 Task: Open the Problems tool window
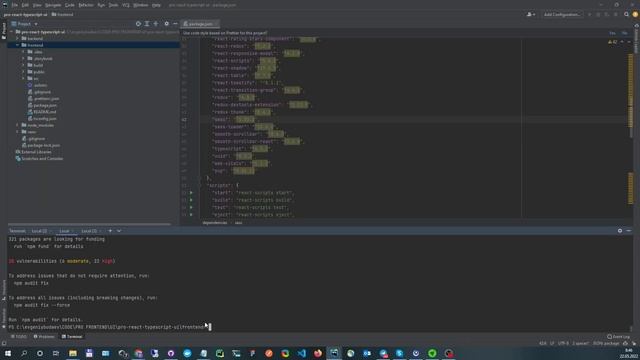coord(44,337)
